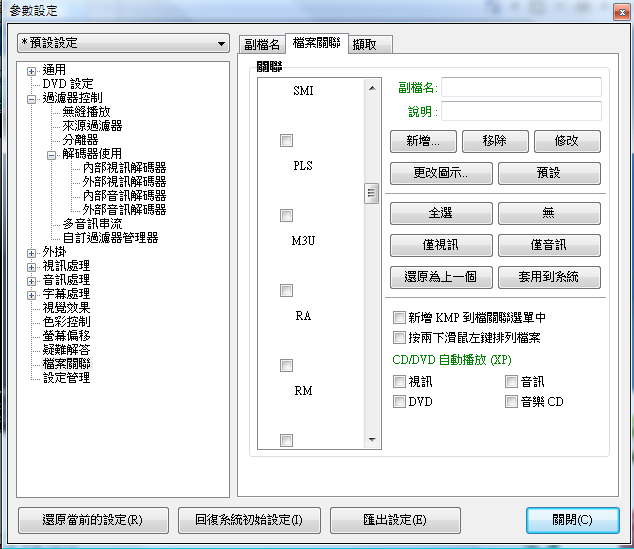
Task: Click the 全選 button
Action: tap(442, 214)
